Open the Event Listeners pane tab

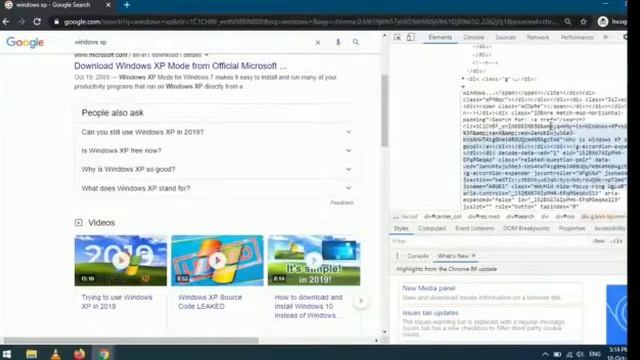click(474, 228)
